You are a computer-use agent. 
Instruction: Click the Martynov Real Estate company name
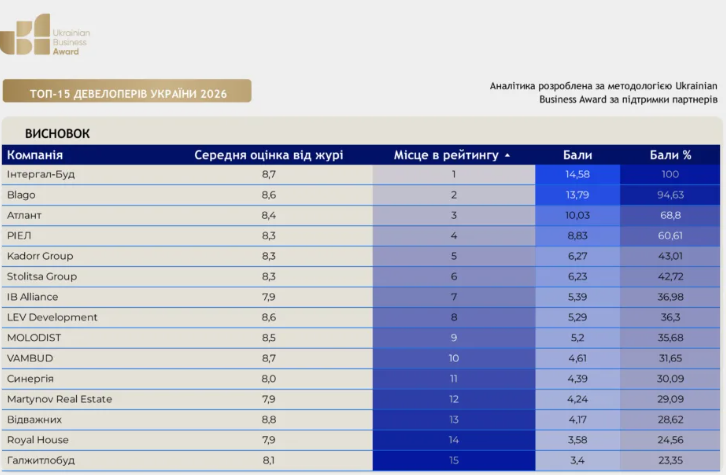tap(59, 399)
